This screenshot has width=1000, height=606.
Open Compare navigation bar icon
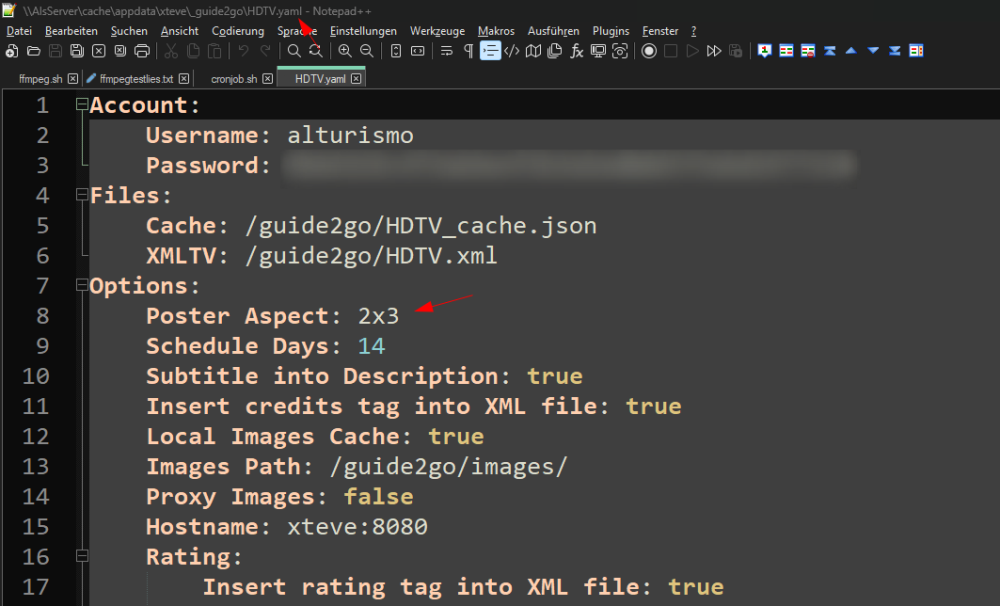pyautogui.click(x=916, y=51)
